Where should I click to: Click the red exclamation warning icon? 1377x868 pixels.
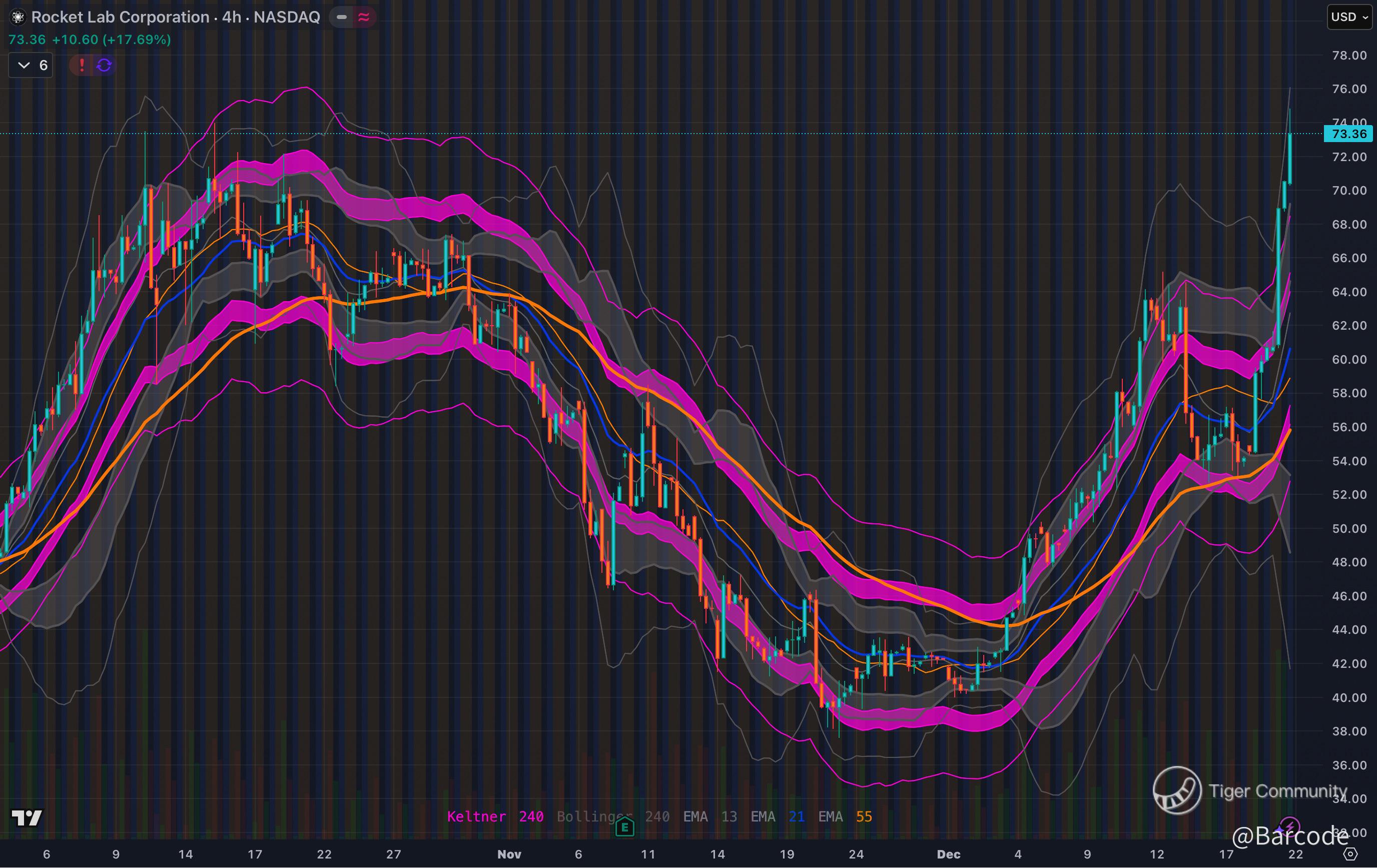(x=82, y=65)
